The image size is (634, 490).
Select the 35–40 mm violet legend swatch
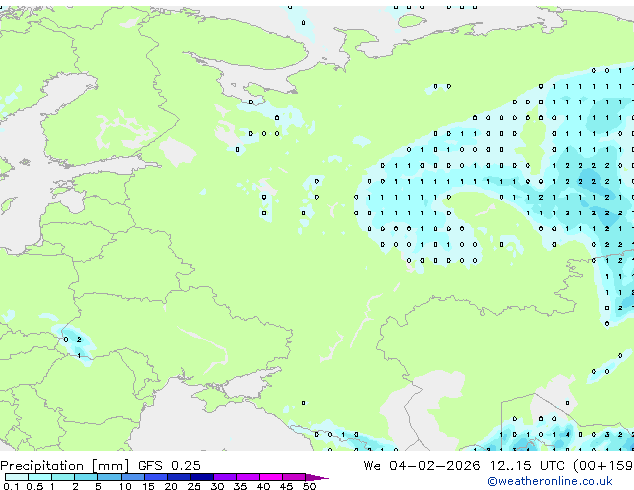pos(248,477)
